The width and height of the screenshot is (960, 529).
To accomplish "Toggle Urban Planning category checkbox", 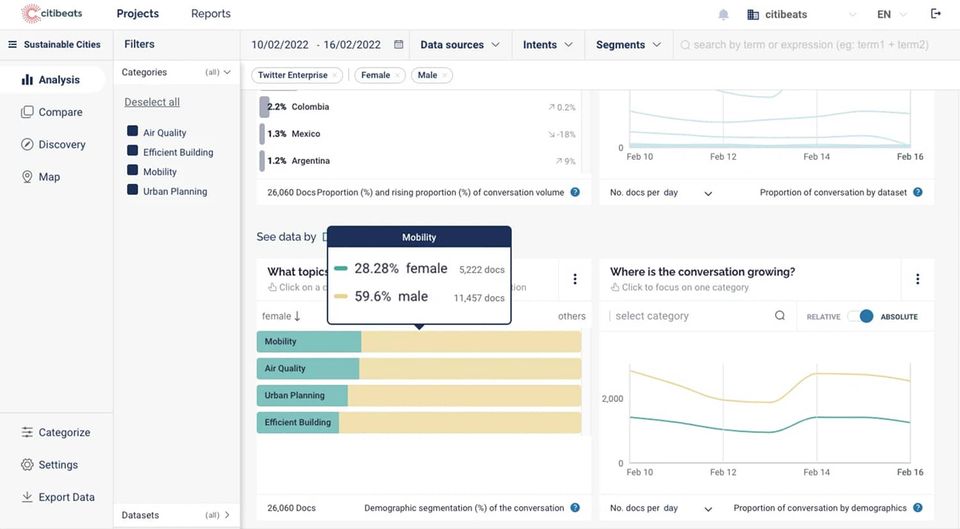I will [132, 189].
